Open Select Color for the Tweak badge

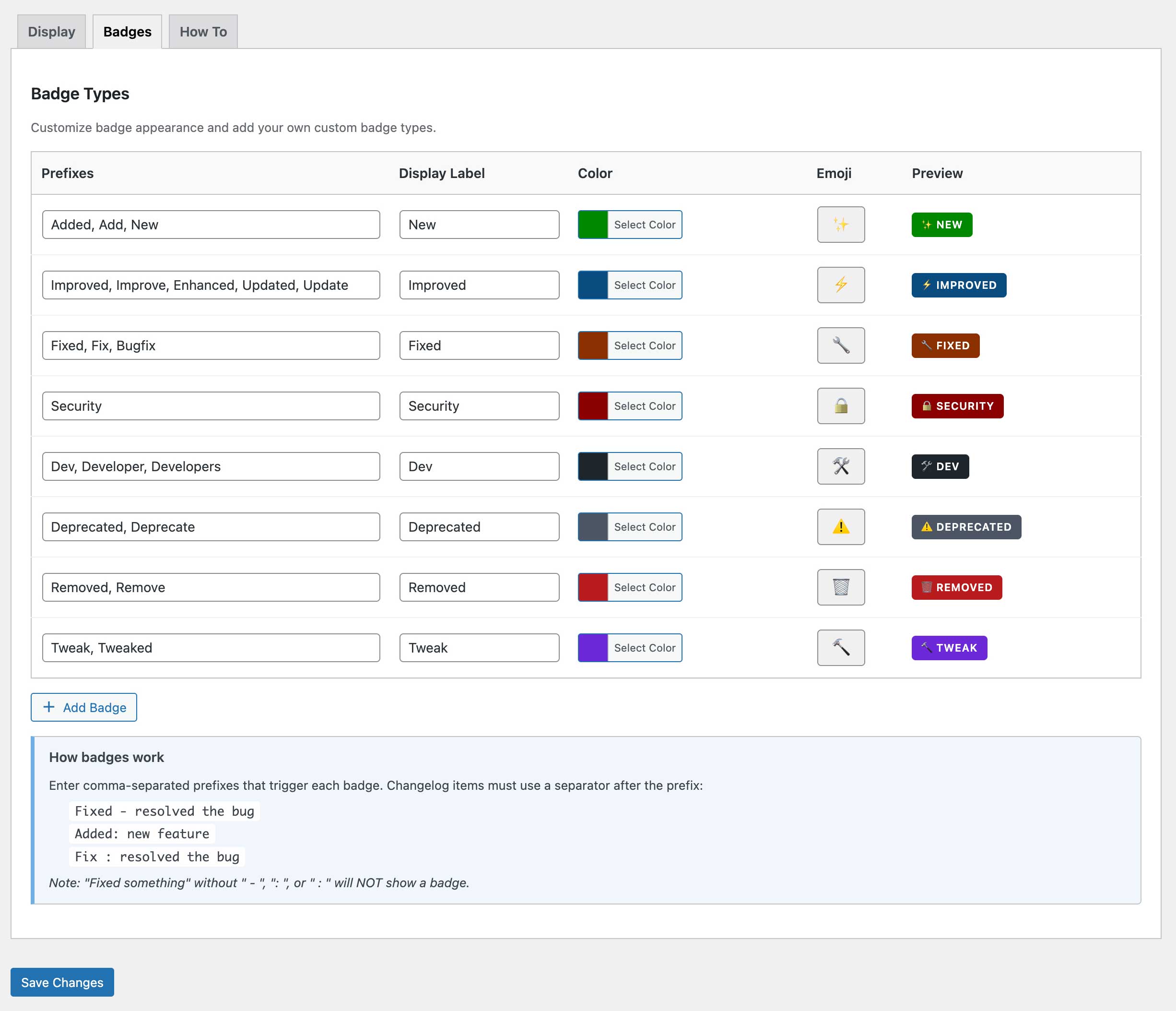[644, 647]
